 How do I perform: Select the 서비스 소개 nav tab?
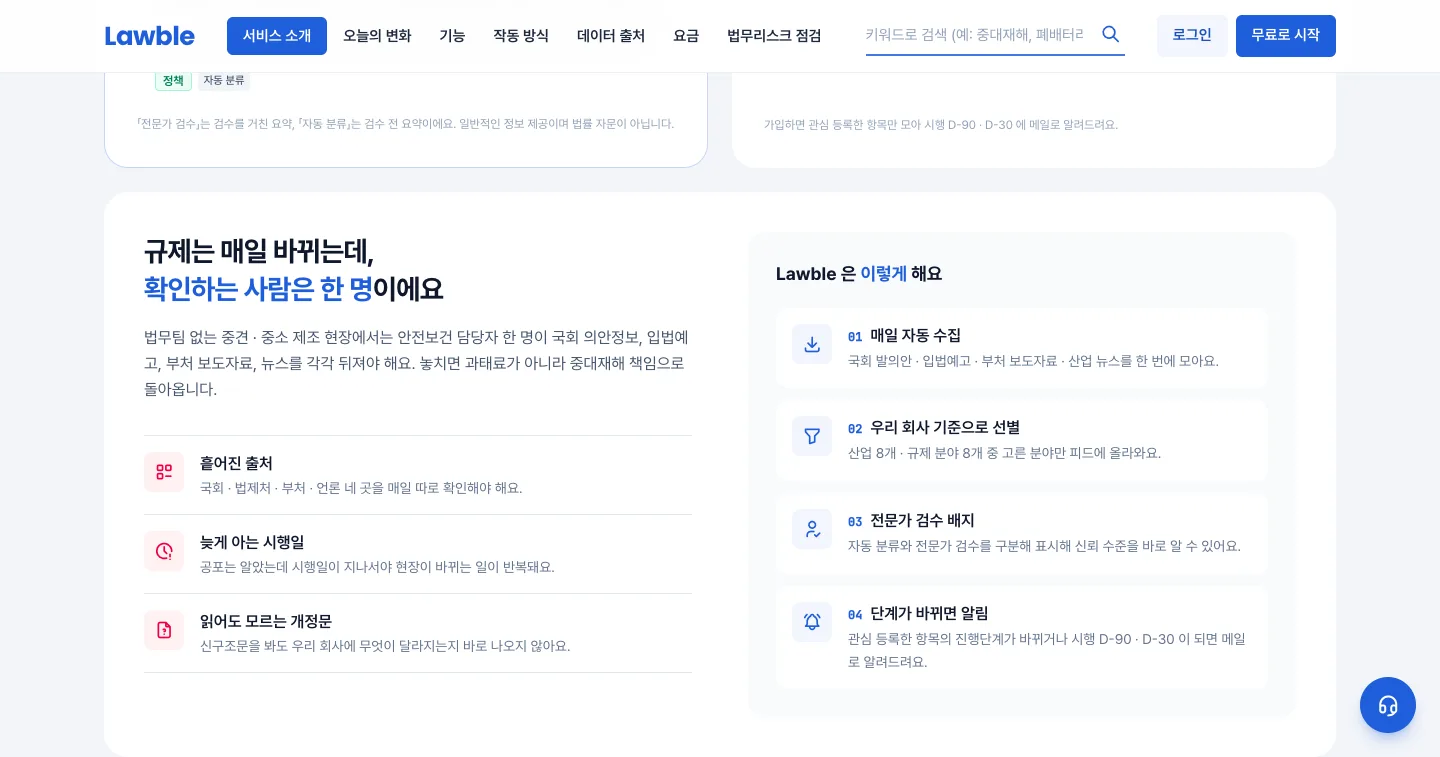277,36
